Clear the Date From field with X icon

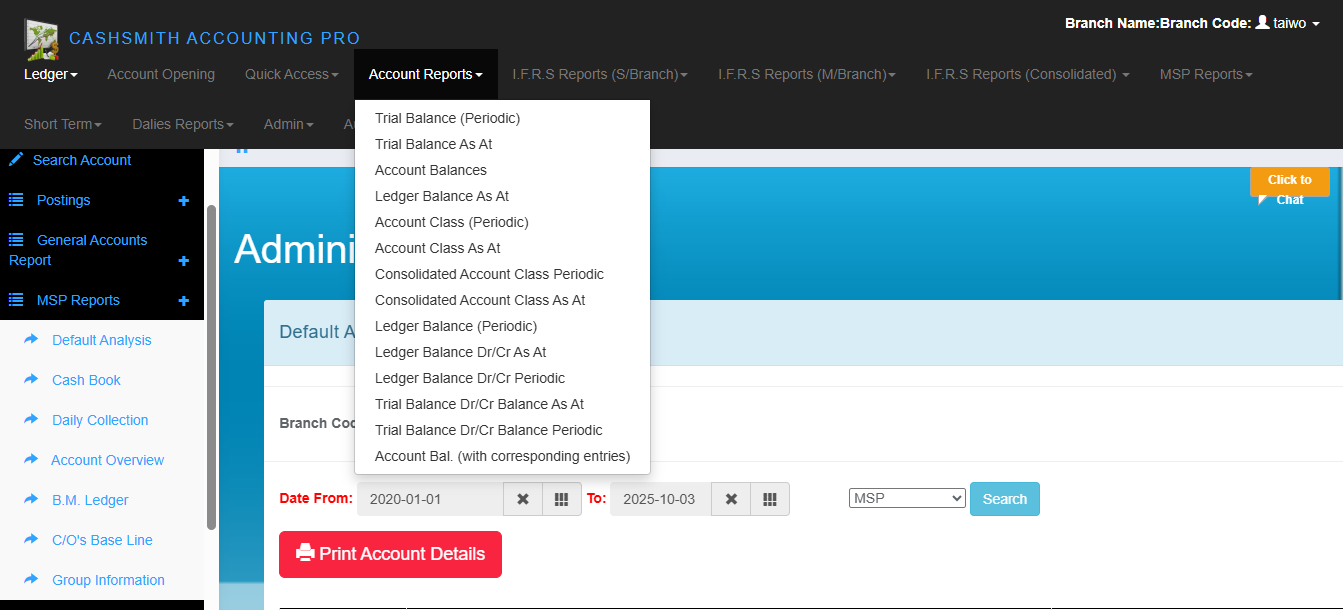pyautogui.click(x=522, y=499)
